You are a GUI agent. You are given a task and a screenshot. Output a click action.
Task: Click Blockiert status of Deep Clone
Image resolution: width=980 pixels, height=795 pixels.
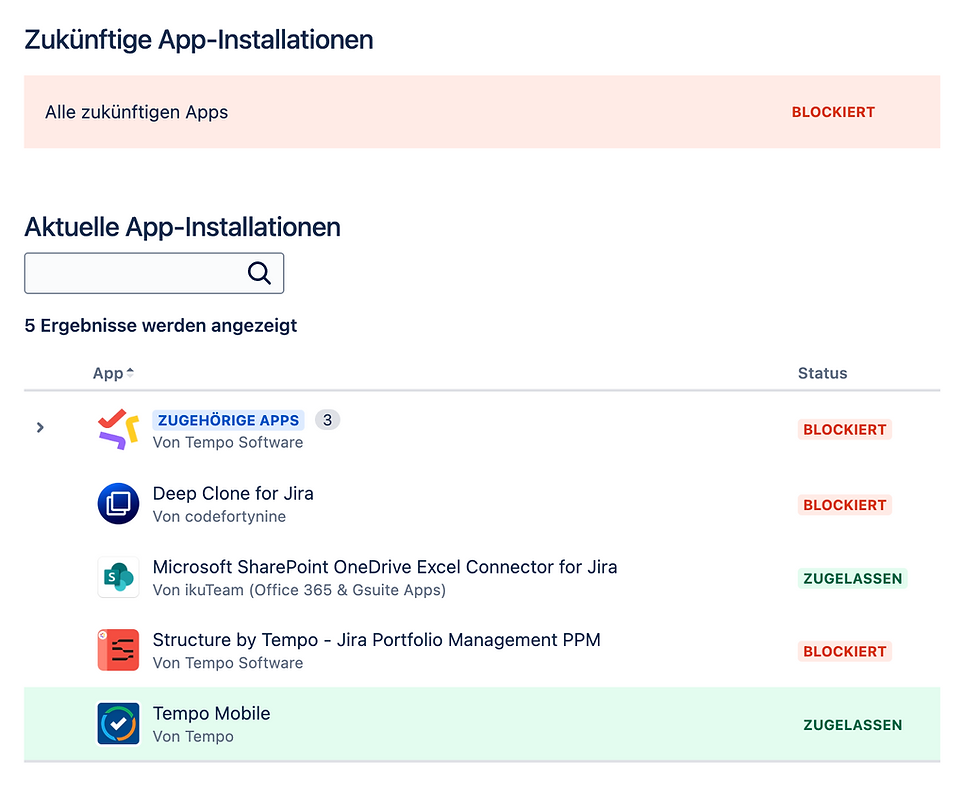844,505
